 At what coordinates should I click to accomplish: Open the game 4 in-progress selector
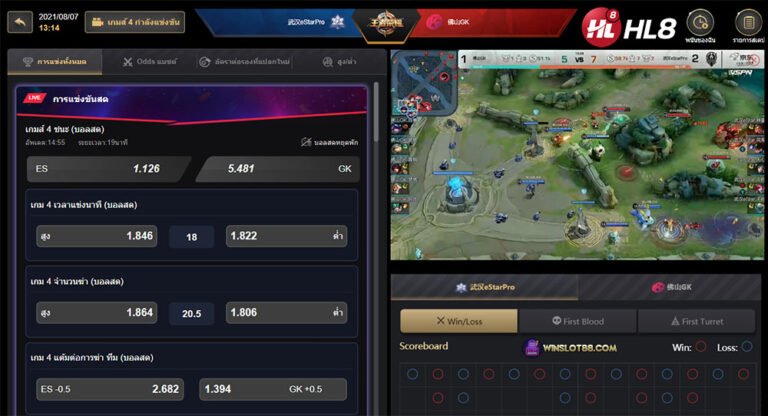point(135,22)
